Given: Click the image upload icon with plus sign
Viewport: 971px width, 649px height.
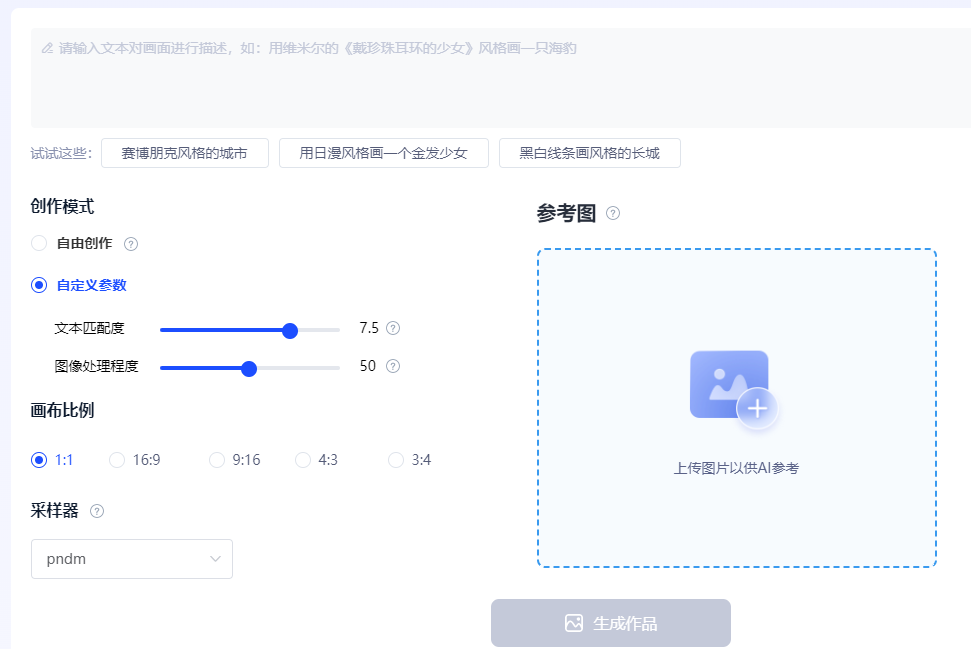Looking at the screenshot, I should pyautogui.click(x=734, y=390).
